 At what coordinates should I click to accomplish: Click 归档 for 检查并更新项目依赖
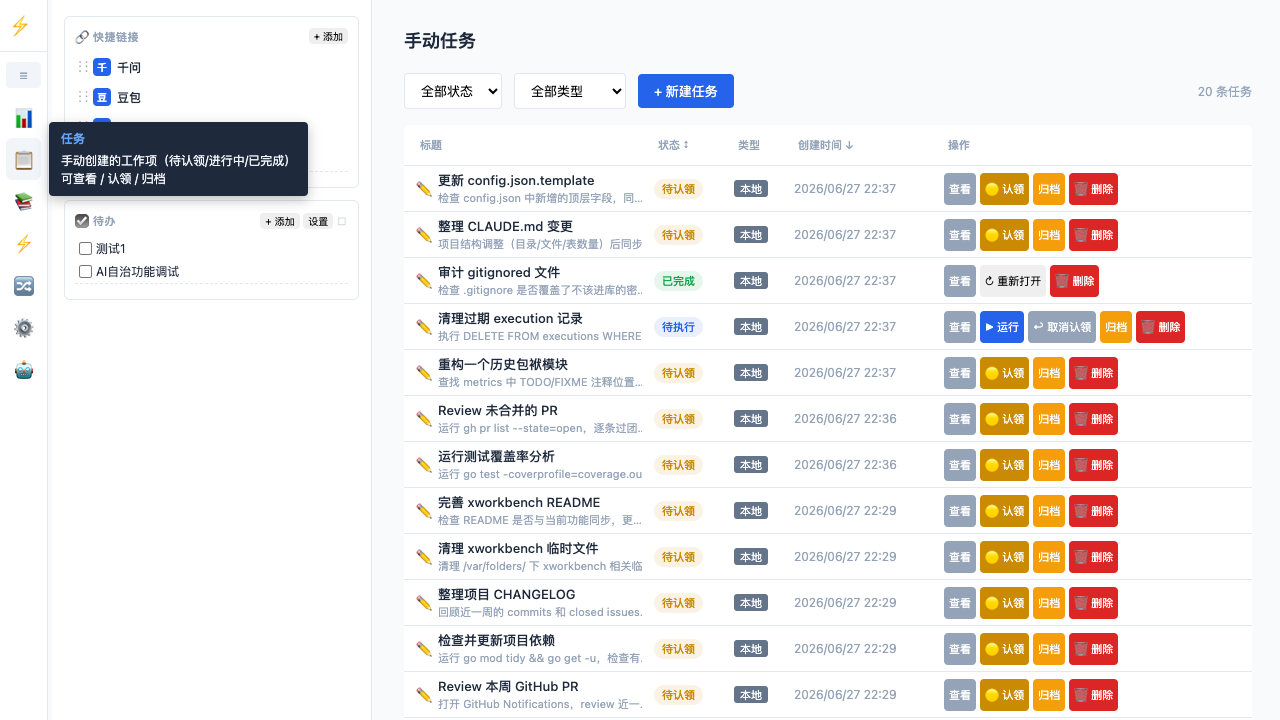(1049, 649)
